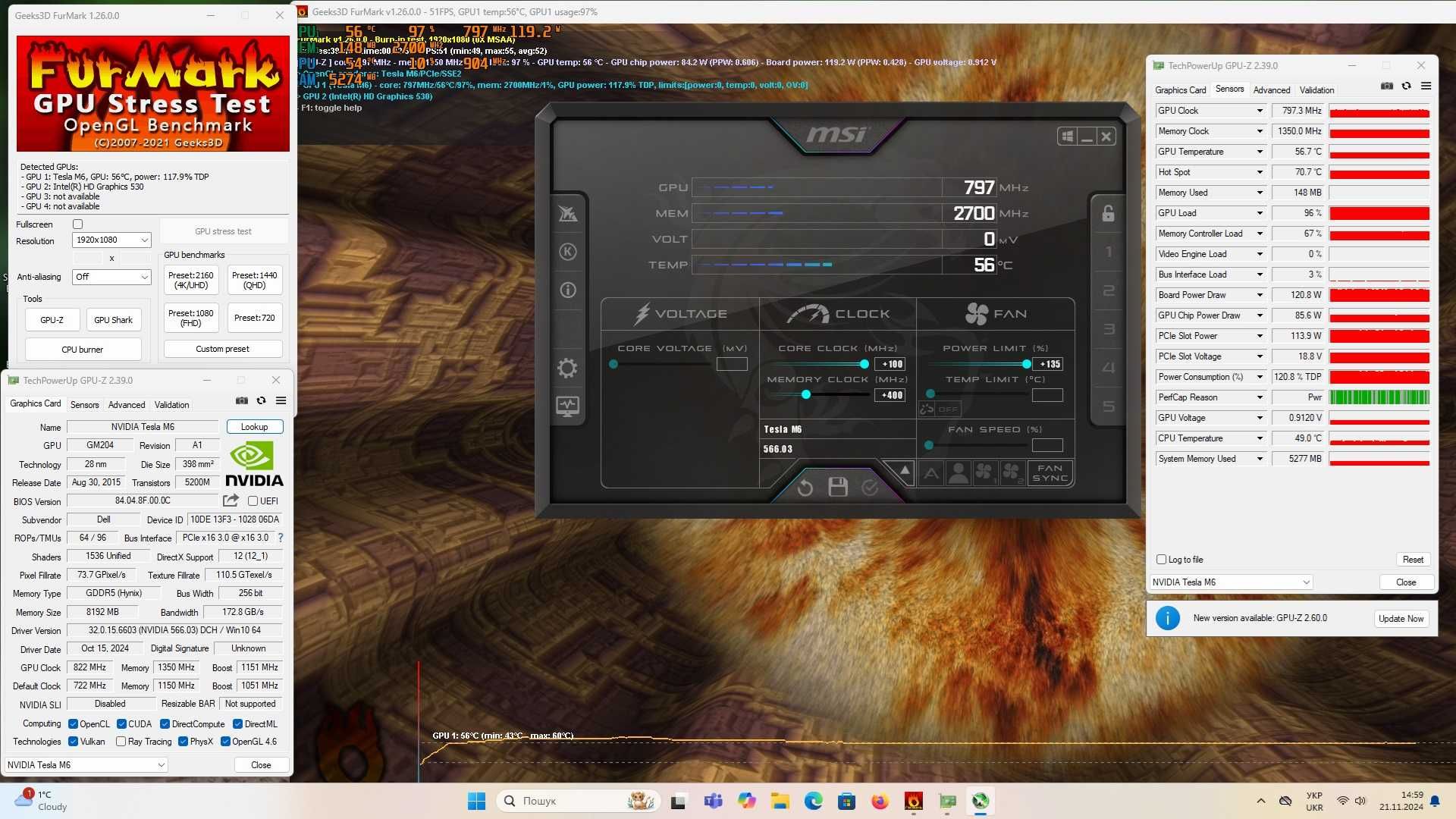Open FurMark Anti-aliasing dropdown
Image resolution: width=1456 pixels, height=819 pixels.
tap(111, 277)
